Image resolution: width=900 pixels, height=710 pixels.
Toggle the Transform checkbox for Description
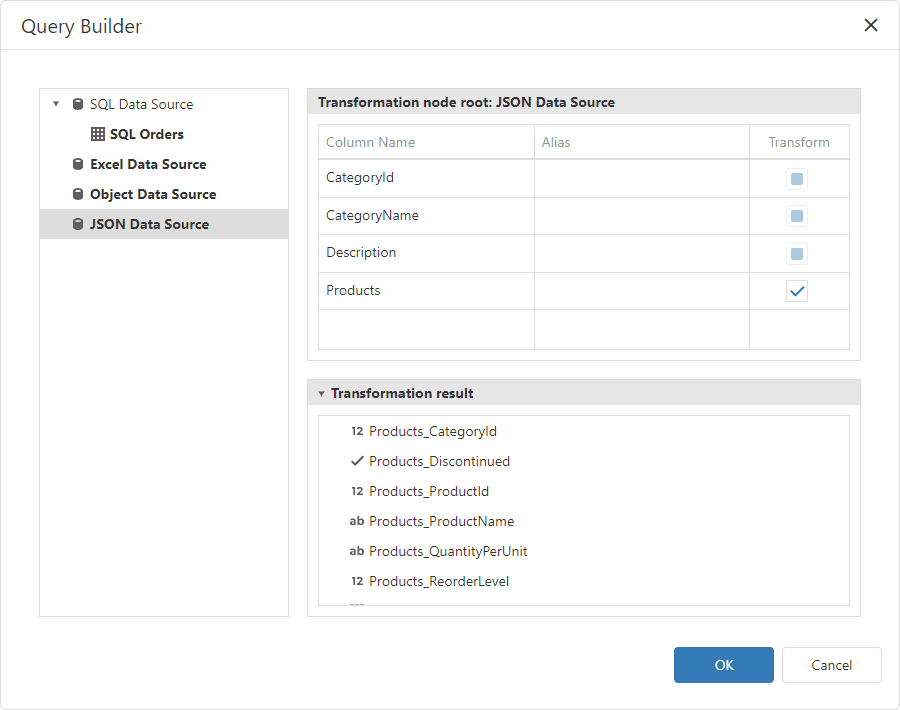(796, 253)
